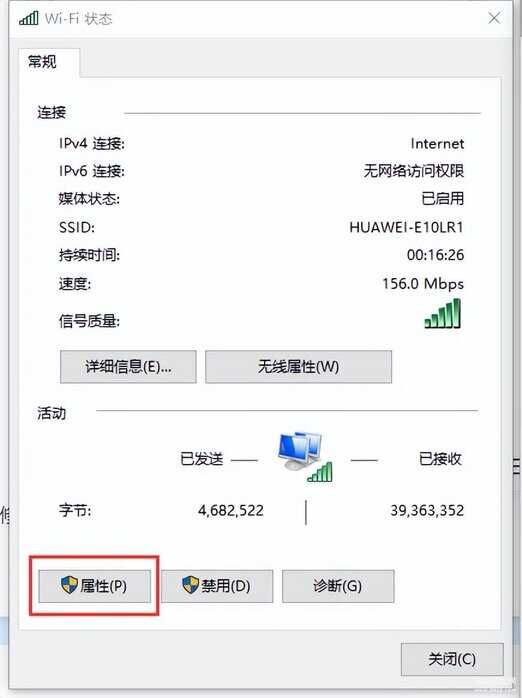The width and height of the screenshot is (522, 698).
Task: Click the sent bytes value 4,682,522
Action: 231,511
